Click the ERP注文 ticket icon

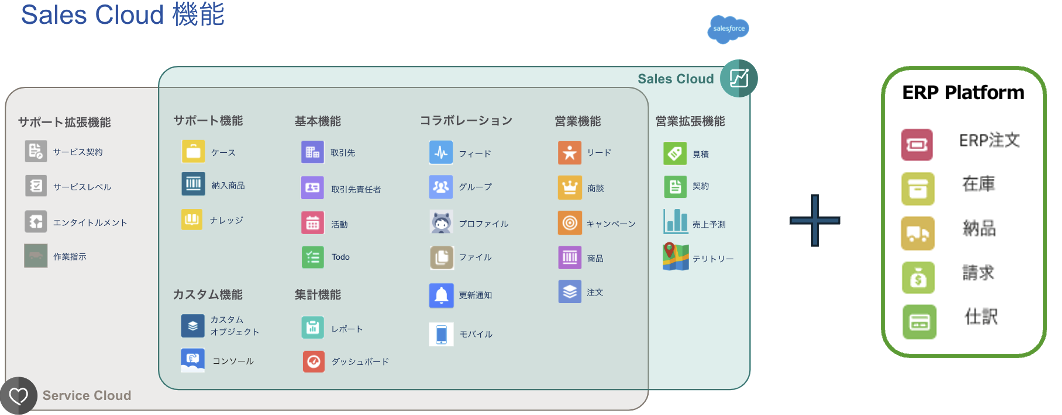(x=917, y=145)
